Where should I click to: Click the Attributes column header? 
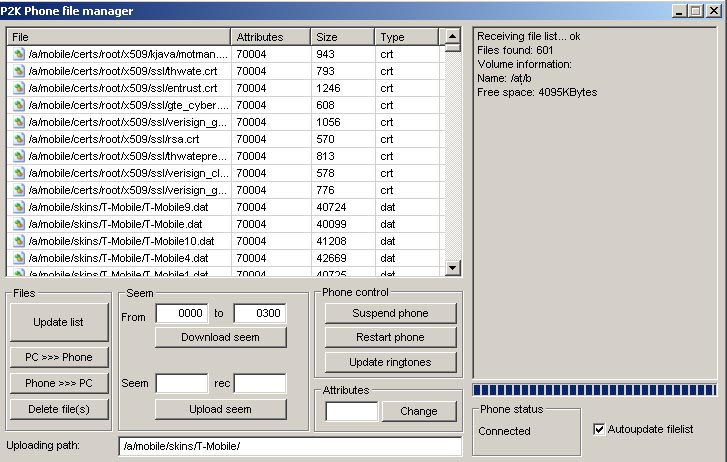coord(270,37)
